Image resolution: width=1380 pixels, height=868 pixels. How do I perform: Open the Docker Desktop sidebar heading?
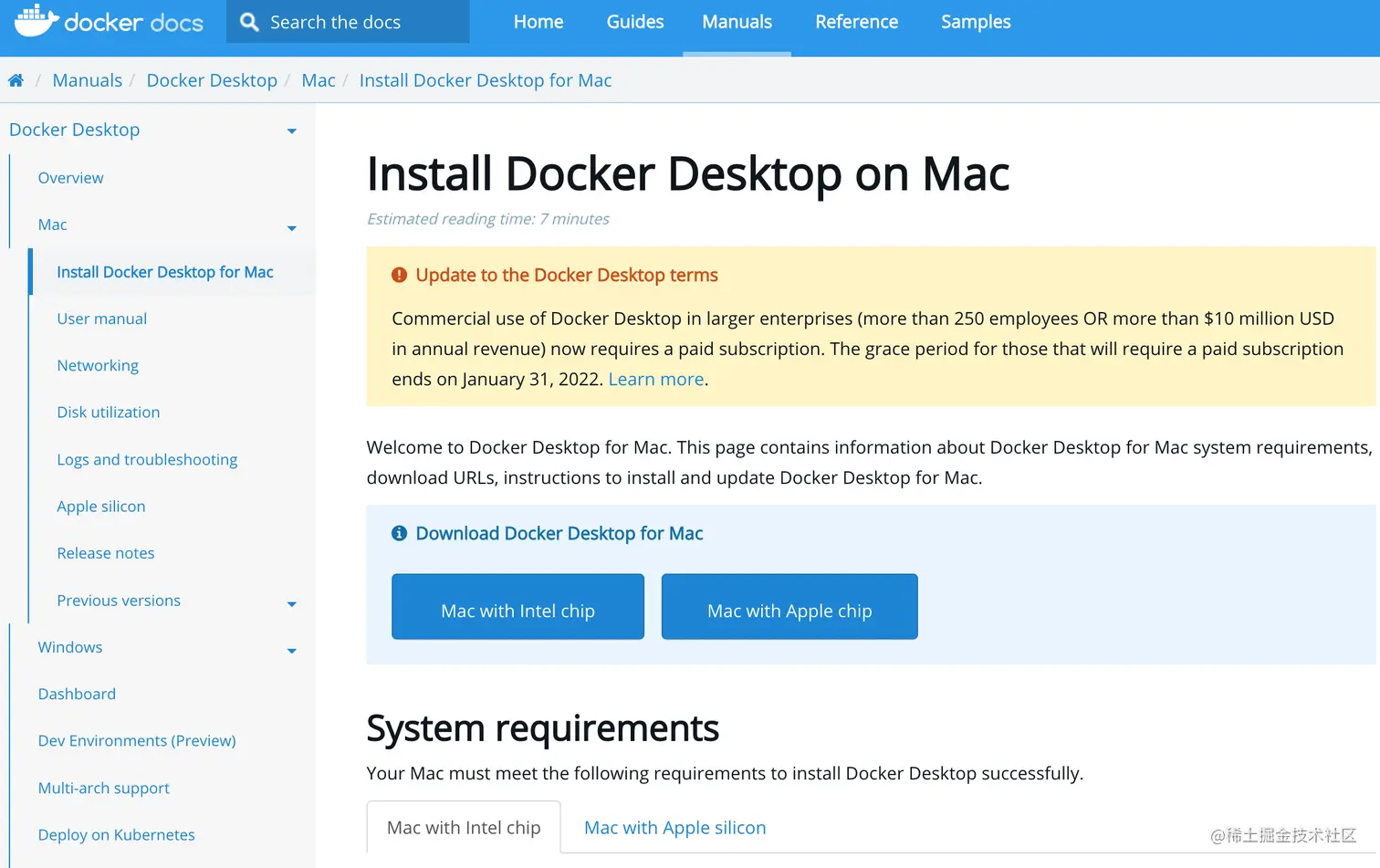click(75, 130)
